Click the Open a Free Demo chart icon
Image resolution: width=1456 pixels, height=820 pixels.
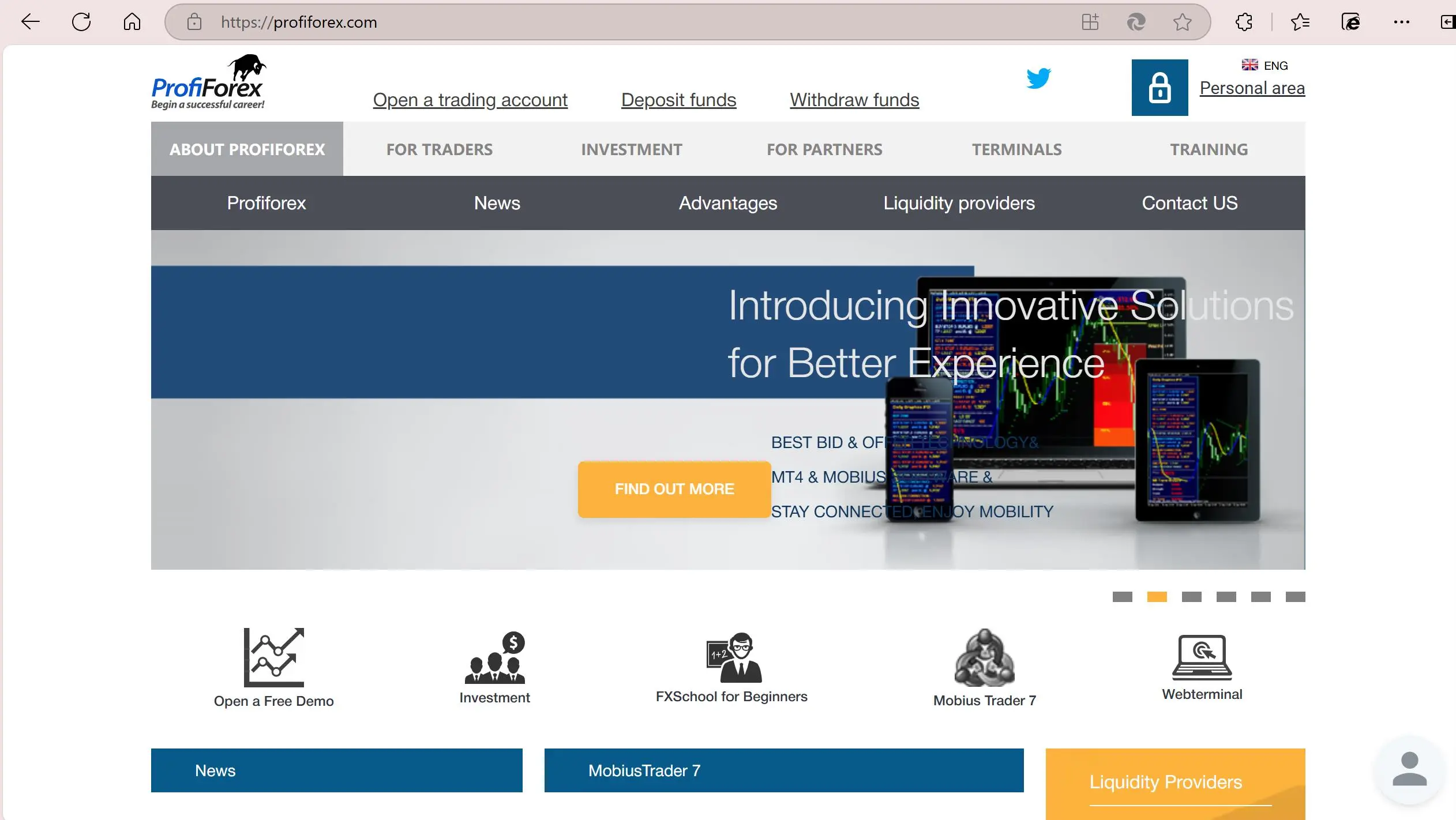pos(274,657)
